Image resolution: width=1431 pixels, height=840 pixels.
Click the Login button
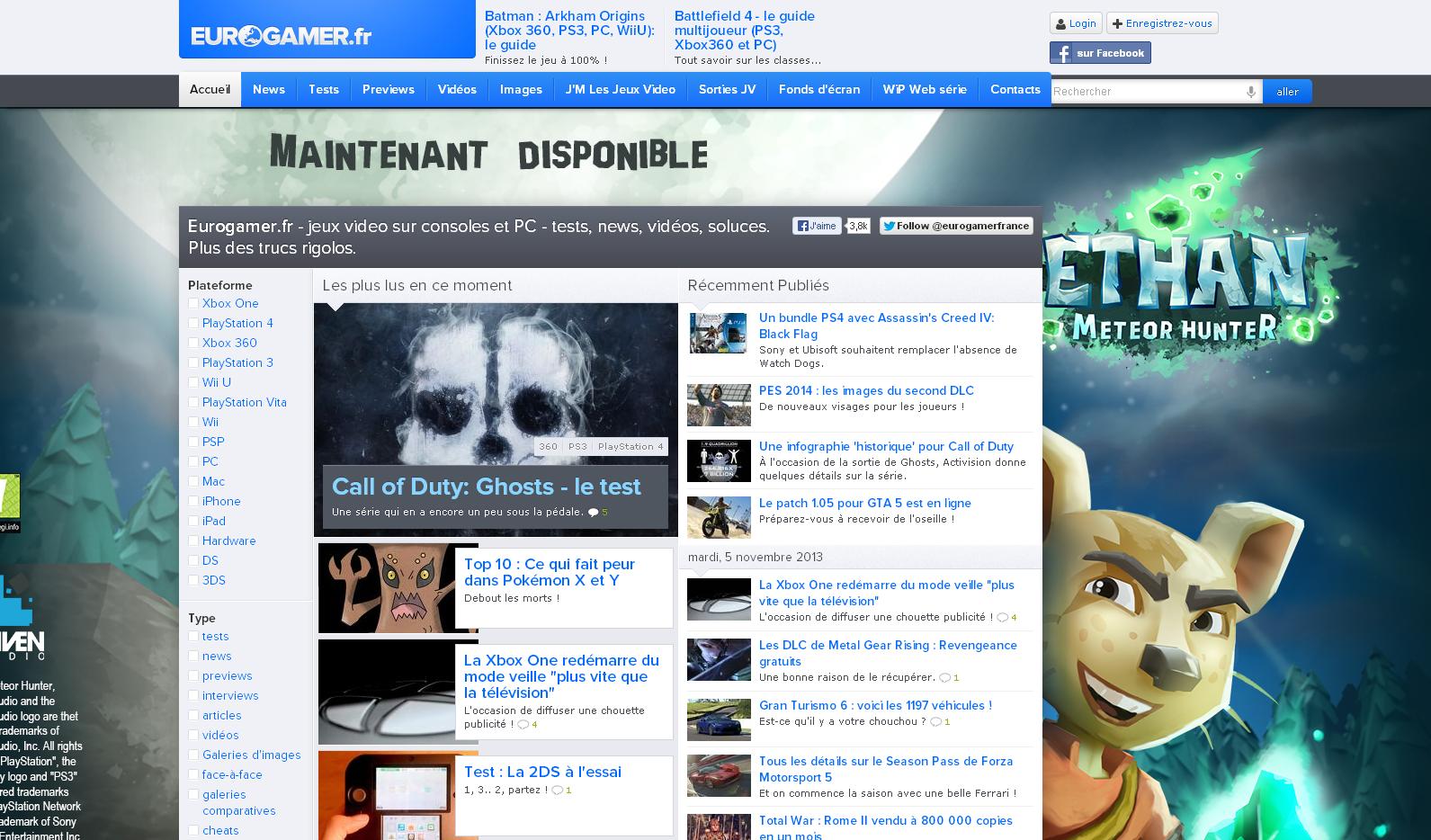coord(1076,23)
